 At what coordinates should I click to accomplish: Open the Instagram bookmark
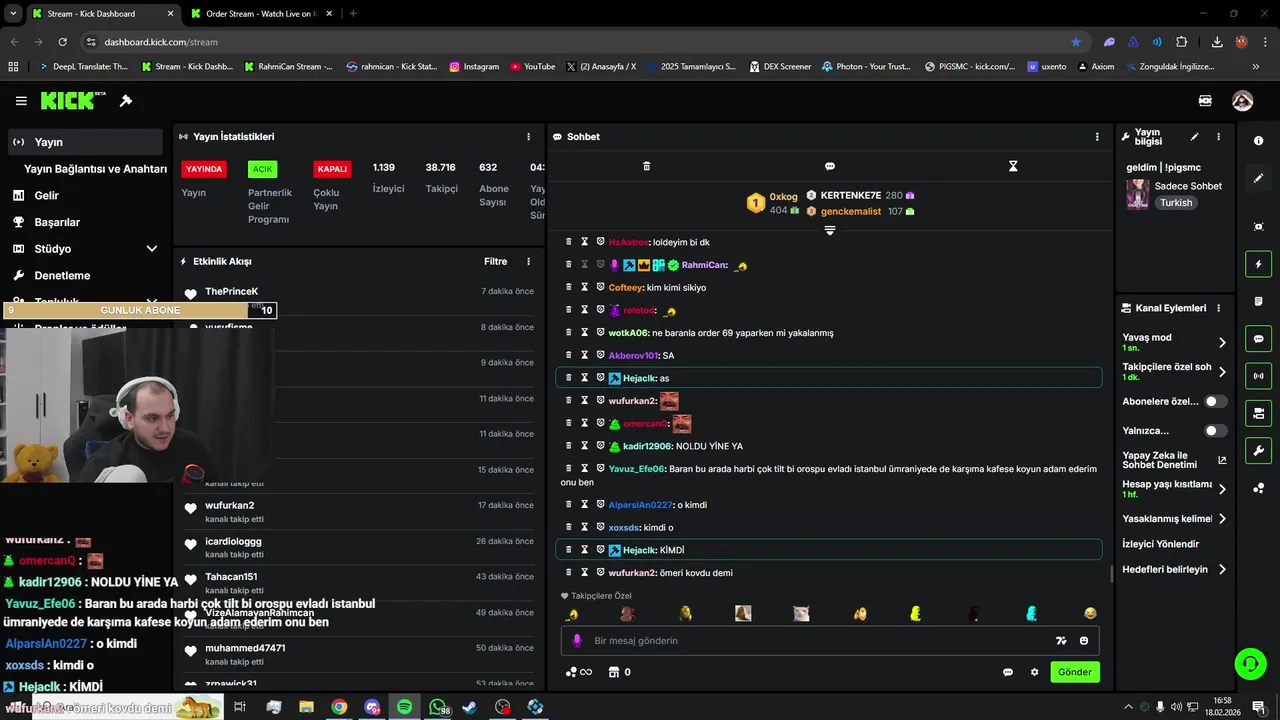[474, 67]
